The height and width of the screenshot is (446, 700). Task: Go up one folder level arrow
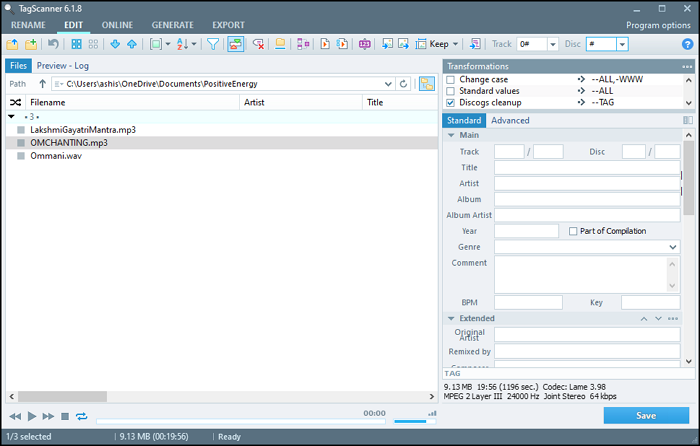42,83
